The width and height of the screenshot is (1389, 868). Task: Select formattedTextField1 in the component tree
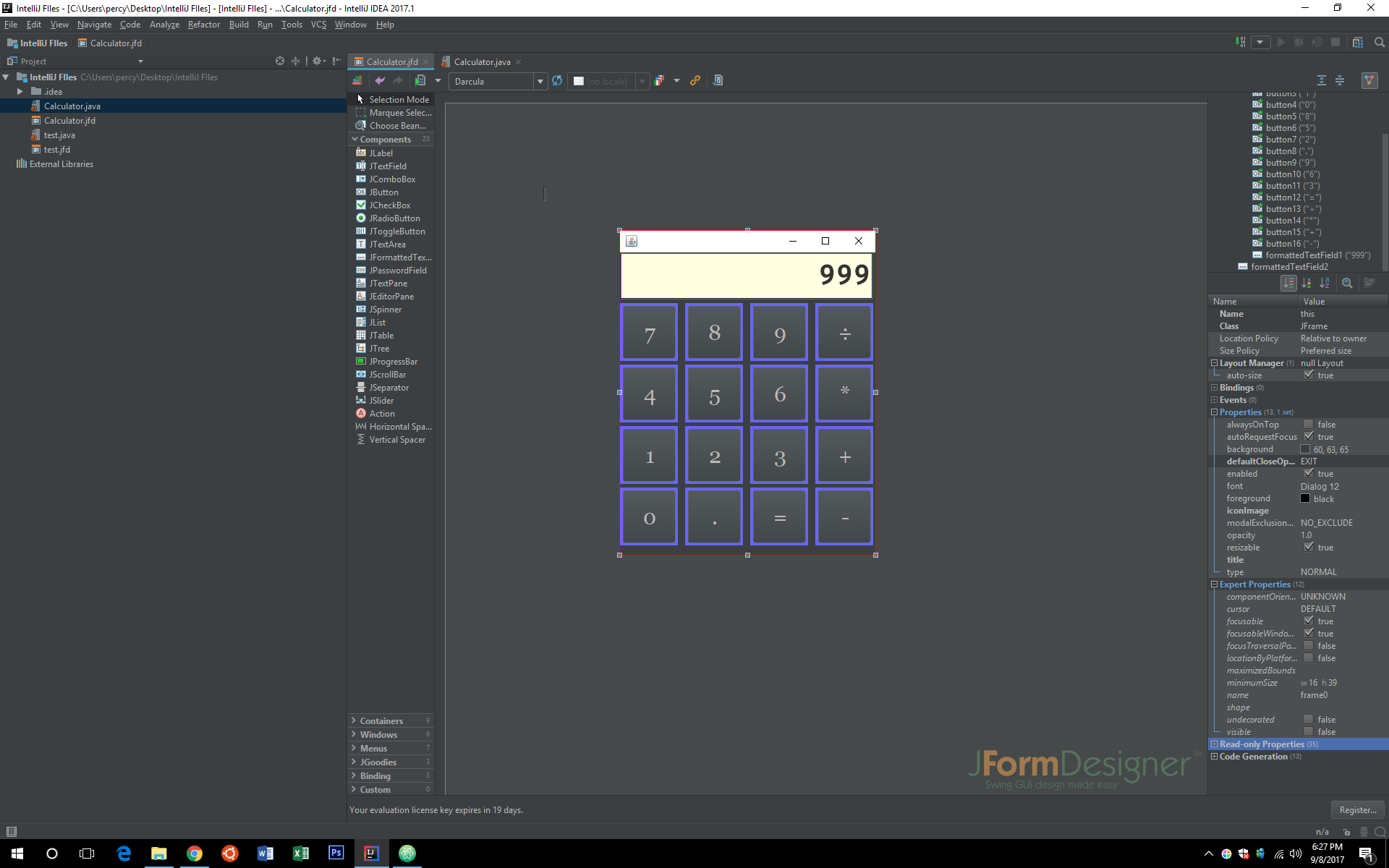1312,255
